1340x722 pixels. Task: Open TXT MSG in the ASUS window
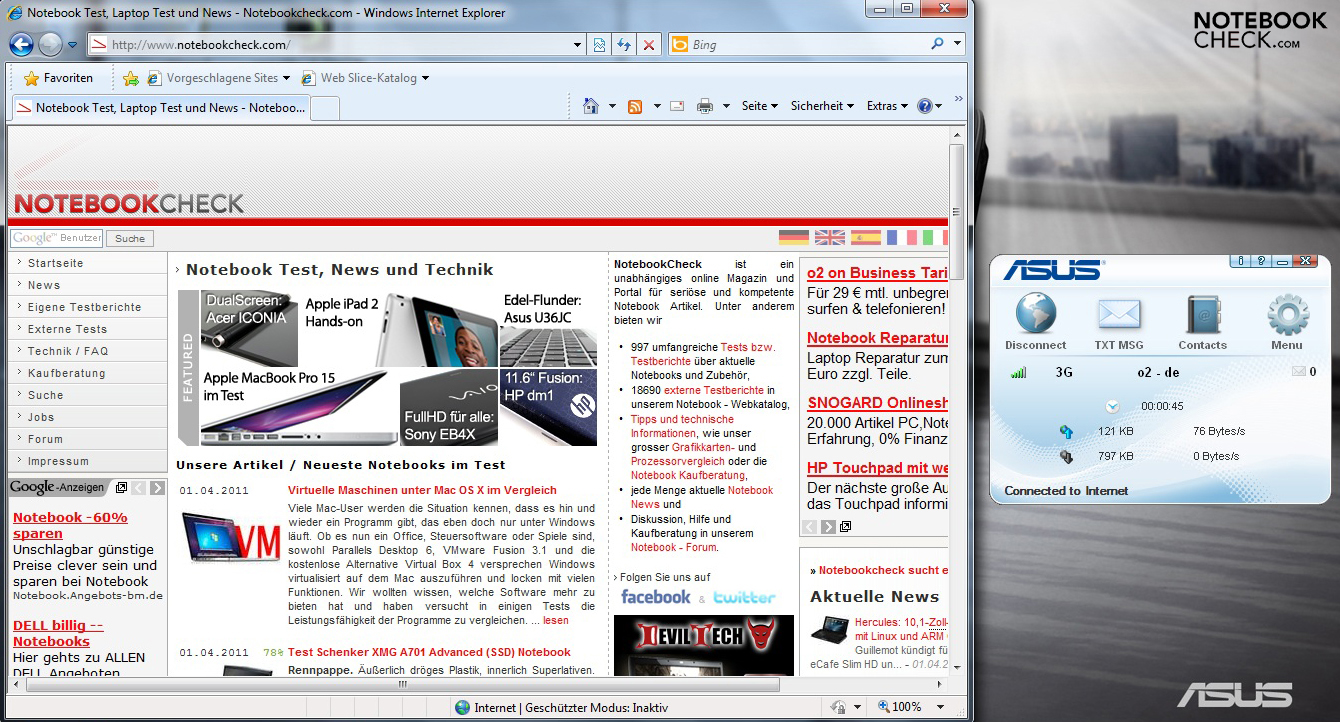[x=1118, y=322]
